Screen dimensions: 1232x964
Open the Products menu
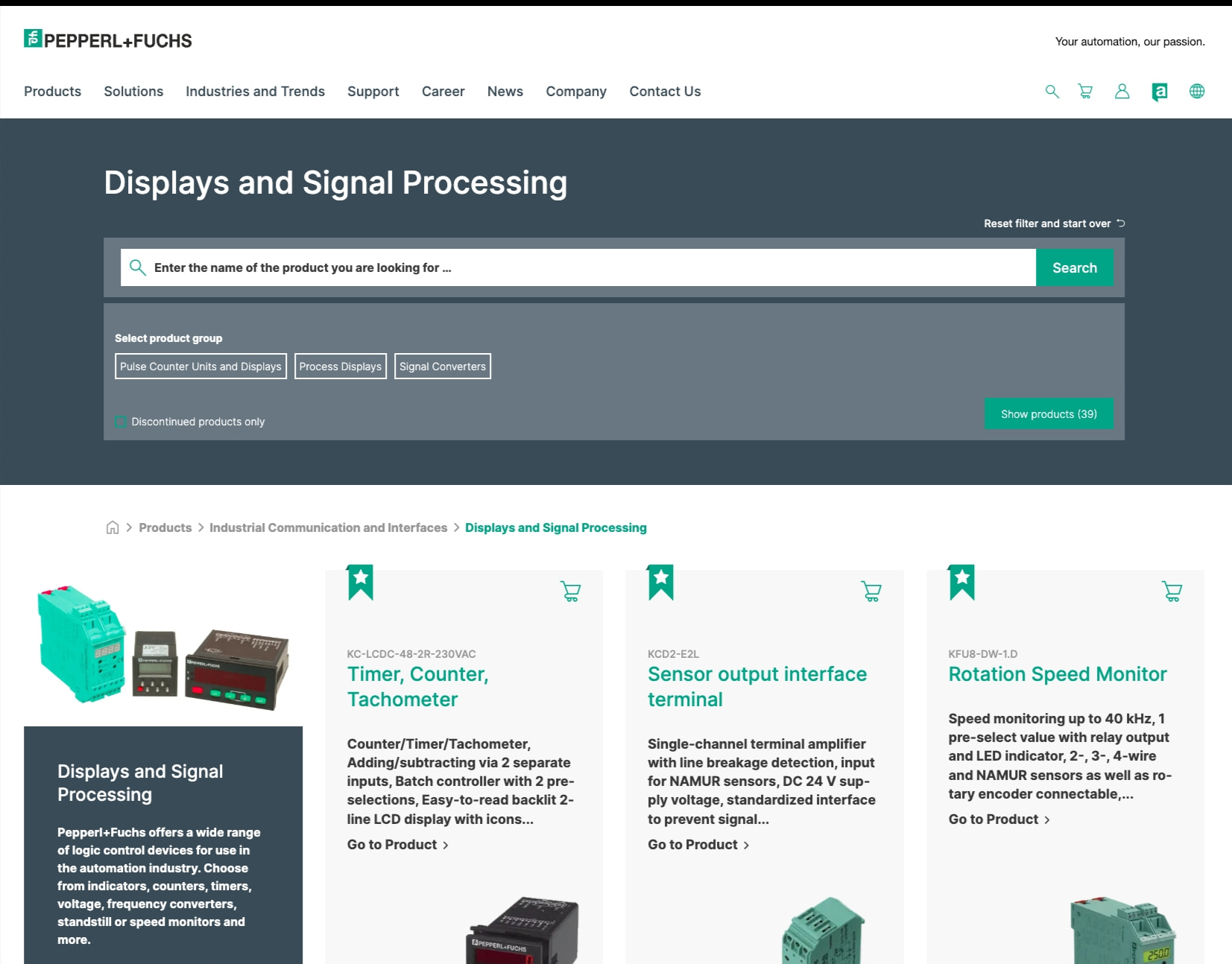(52, 92)
